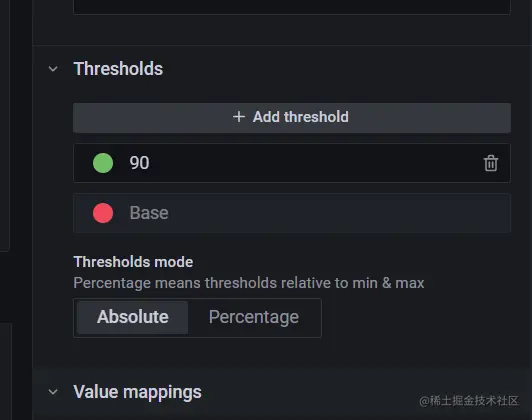The image size is (532, 420).
Task: Click the Thresholds section title
Action: pyautogui.click(x=118, y=69)
